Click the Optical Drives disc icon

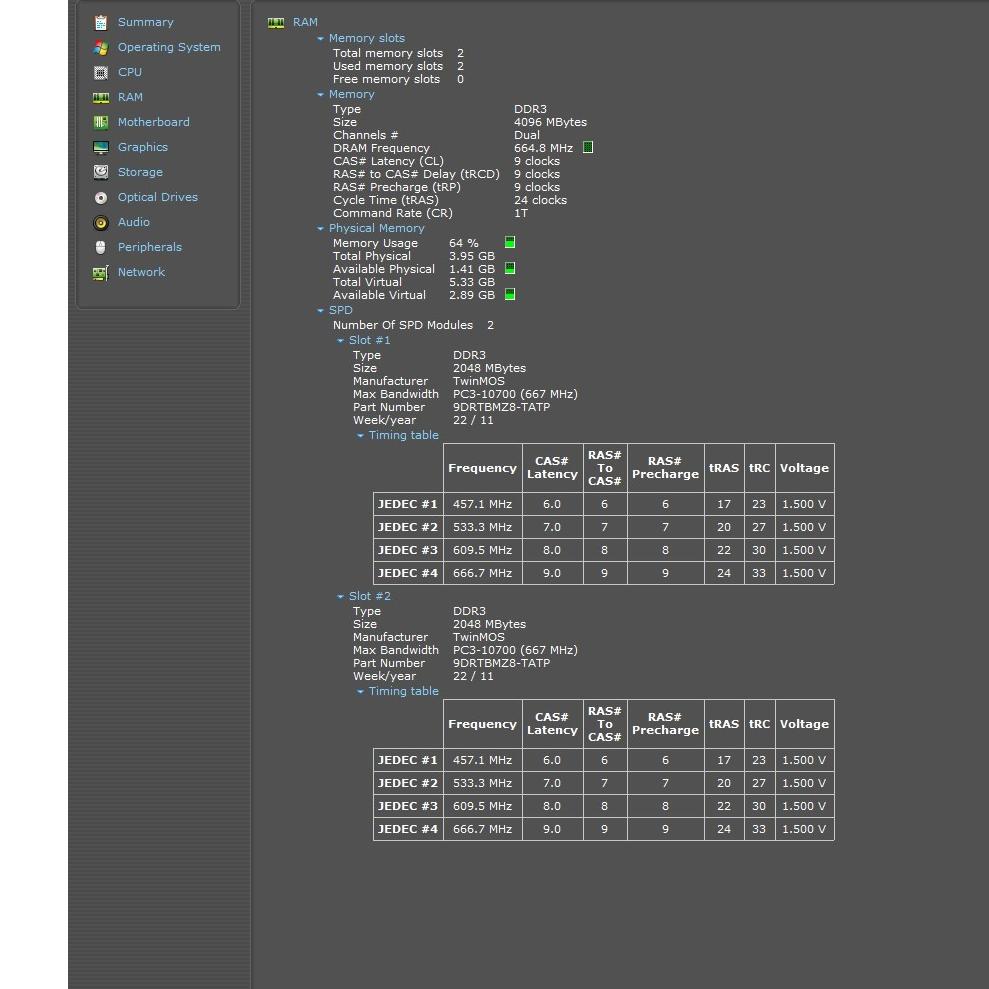(100, 197)
